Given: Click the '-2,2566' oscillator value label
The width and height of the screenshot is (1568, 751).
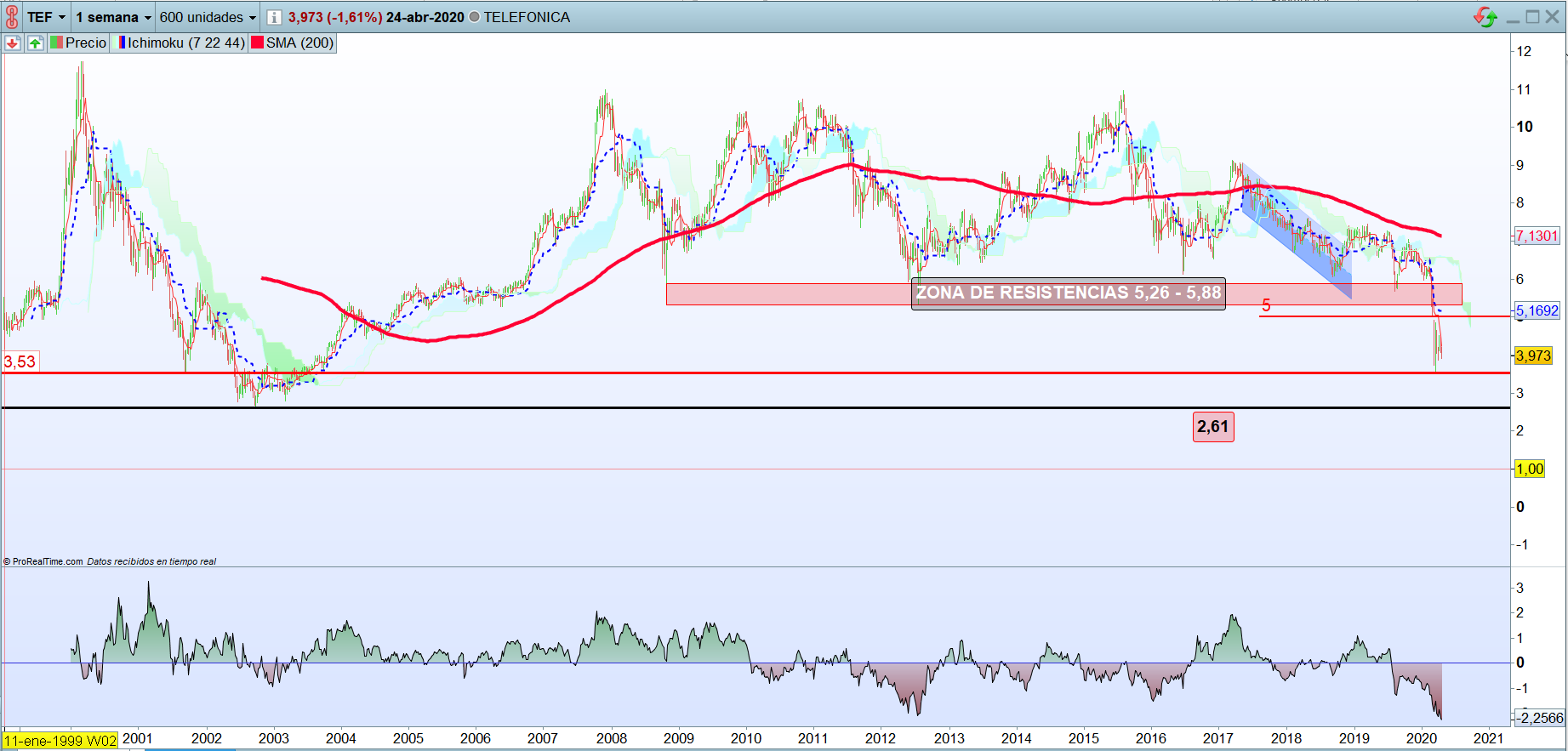Looking at the screenshot, I should click(x=1542, y=718).
